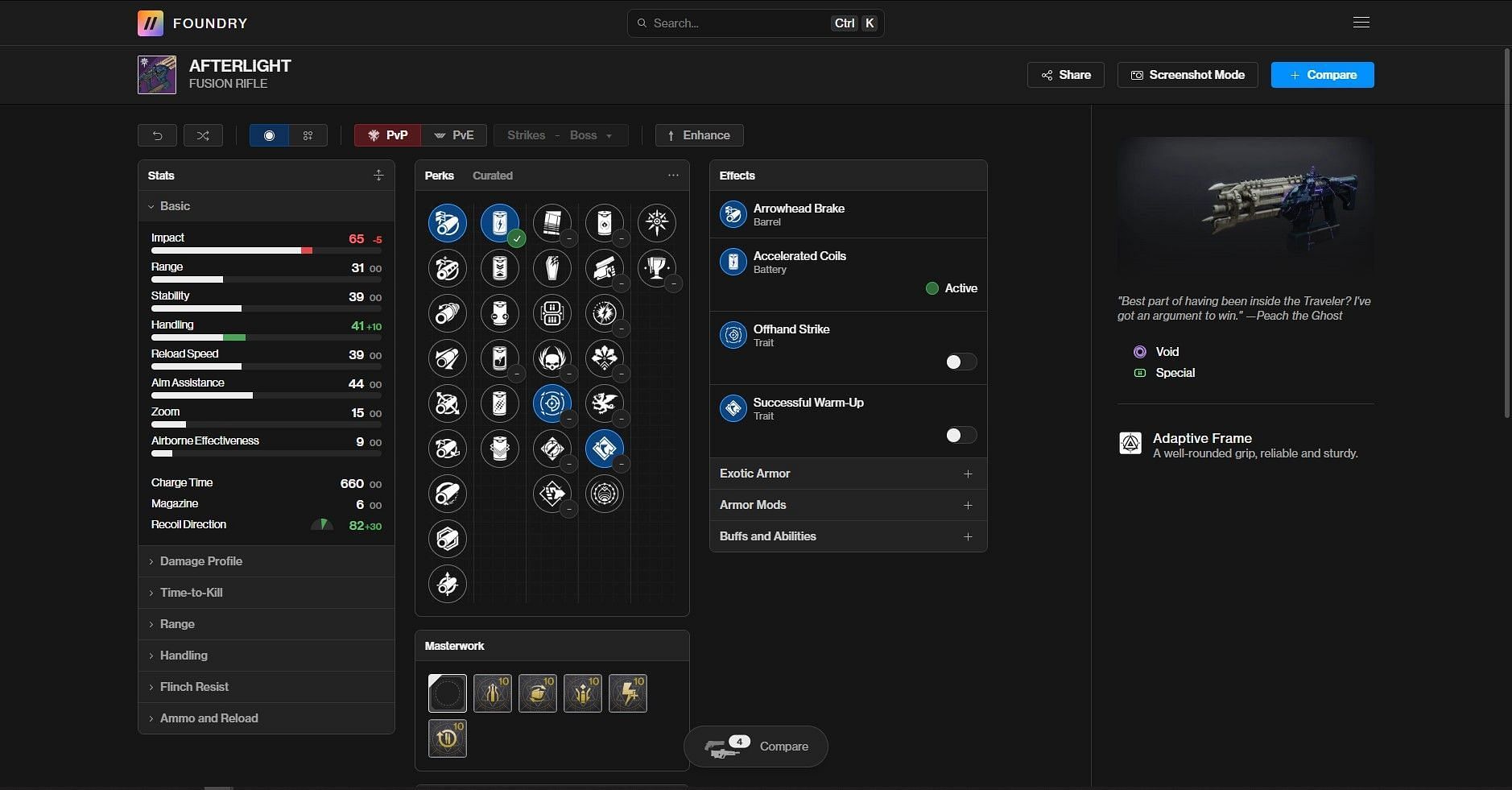1512x790 pixels.
Task: Click the FOUNDRY home link text
Action: (x=210, y=23)
